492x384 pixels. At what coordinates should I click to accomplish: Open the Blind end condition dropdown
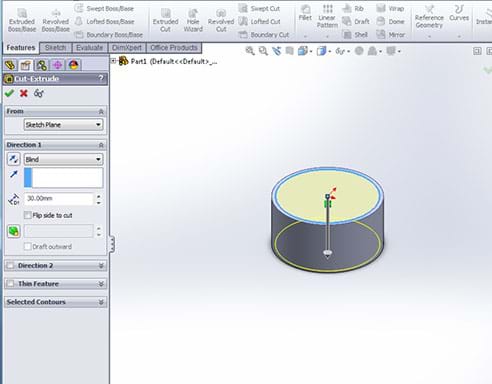pos(63,159)
